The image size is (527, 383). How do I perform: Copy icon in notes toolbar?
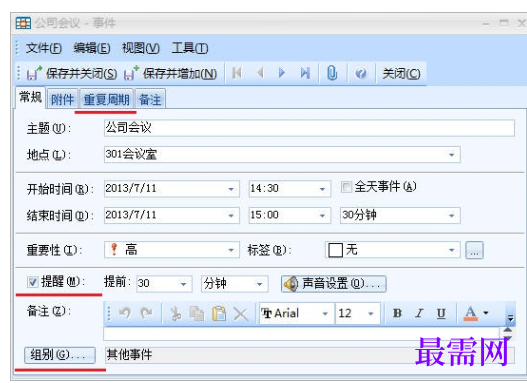pyautogui.click(x=197, y=314)
